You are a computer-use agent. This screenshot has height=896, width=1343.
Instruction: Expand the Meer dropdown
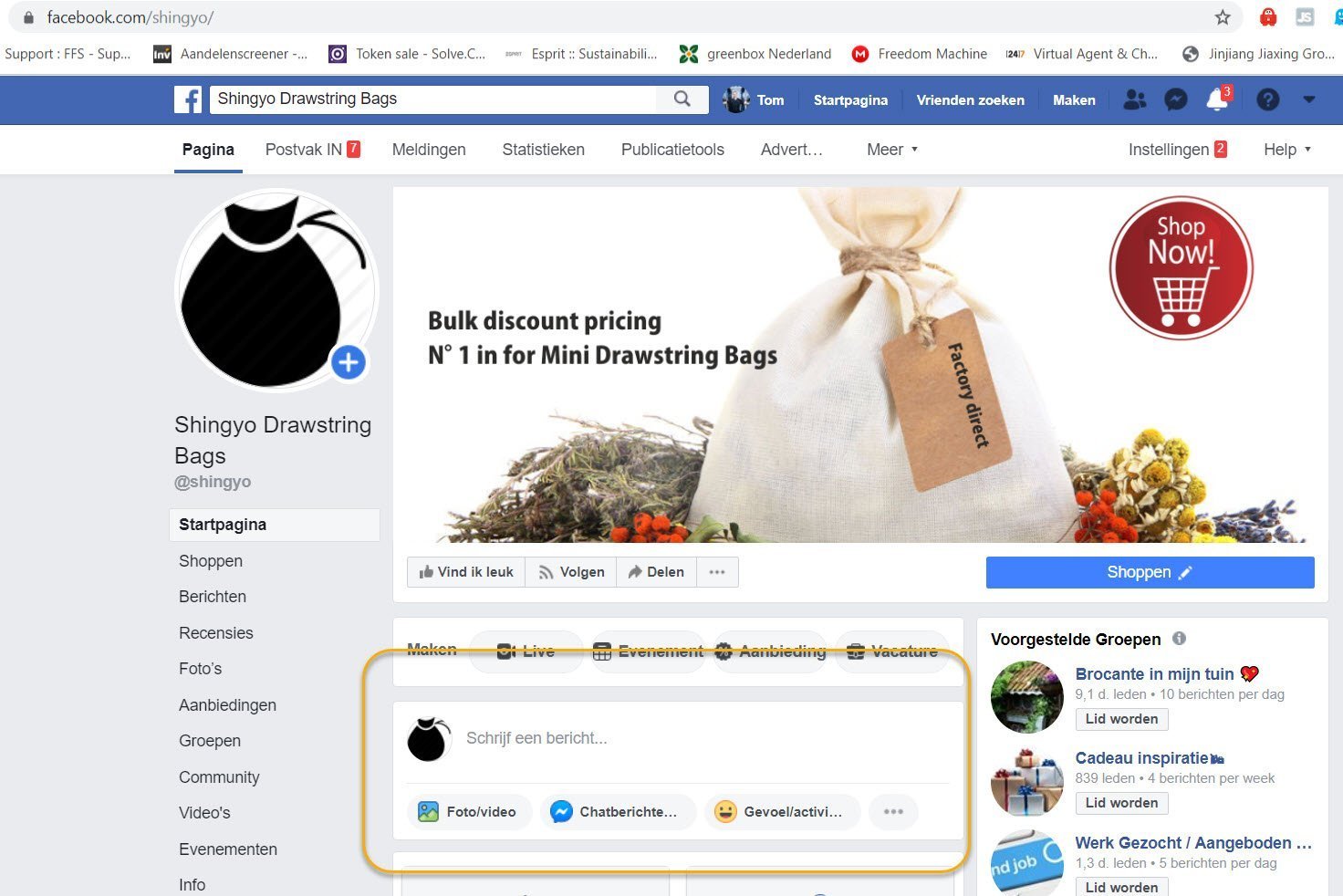click(892, 150)
